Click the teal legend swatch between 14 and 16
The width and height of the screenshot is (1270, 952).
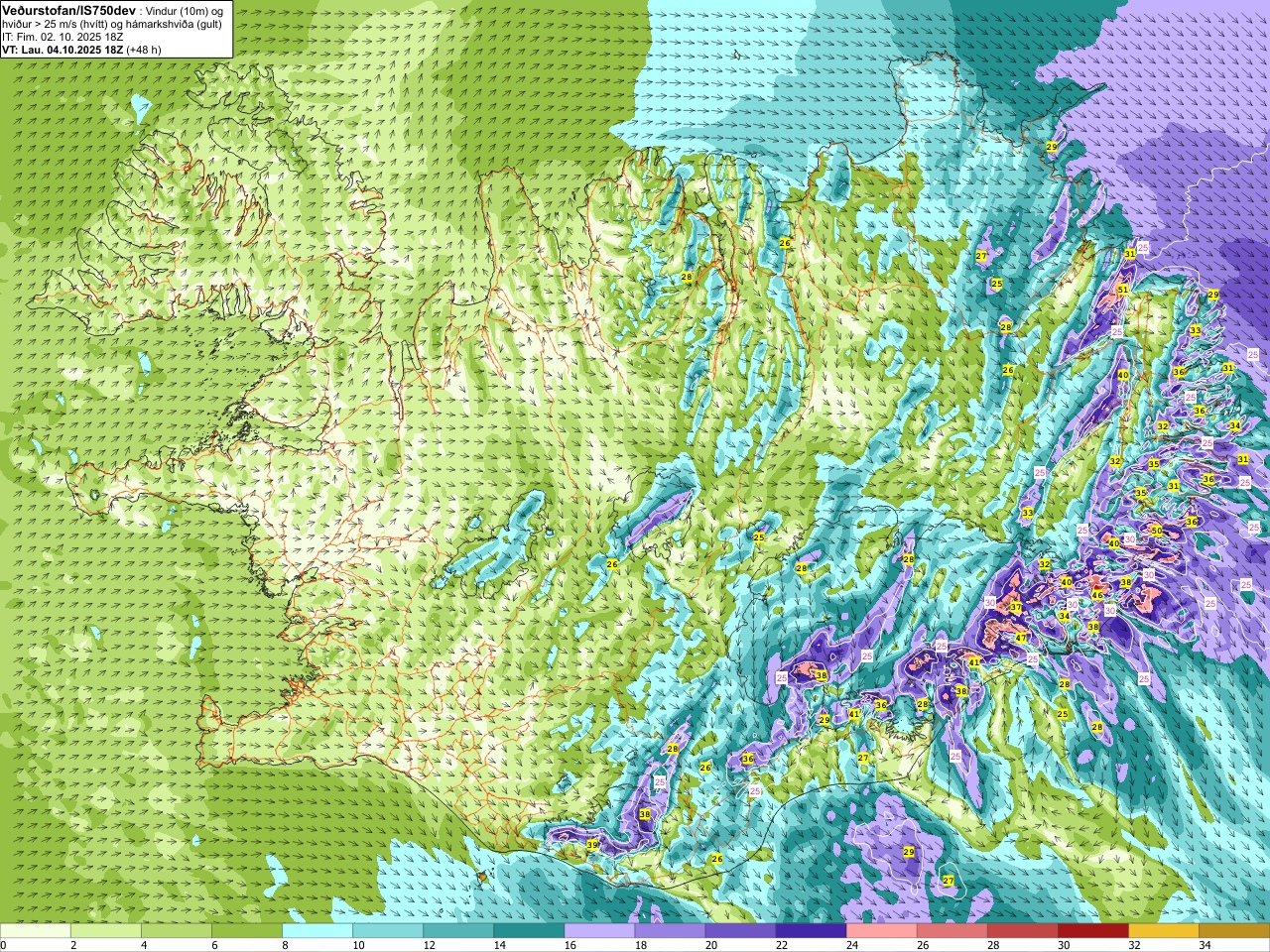[529, 931]
